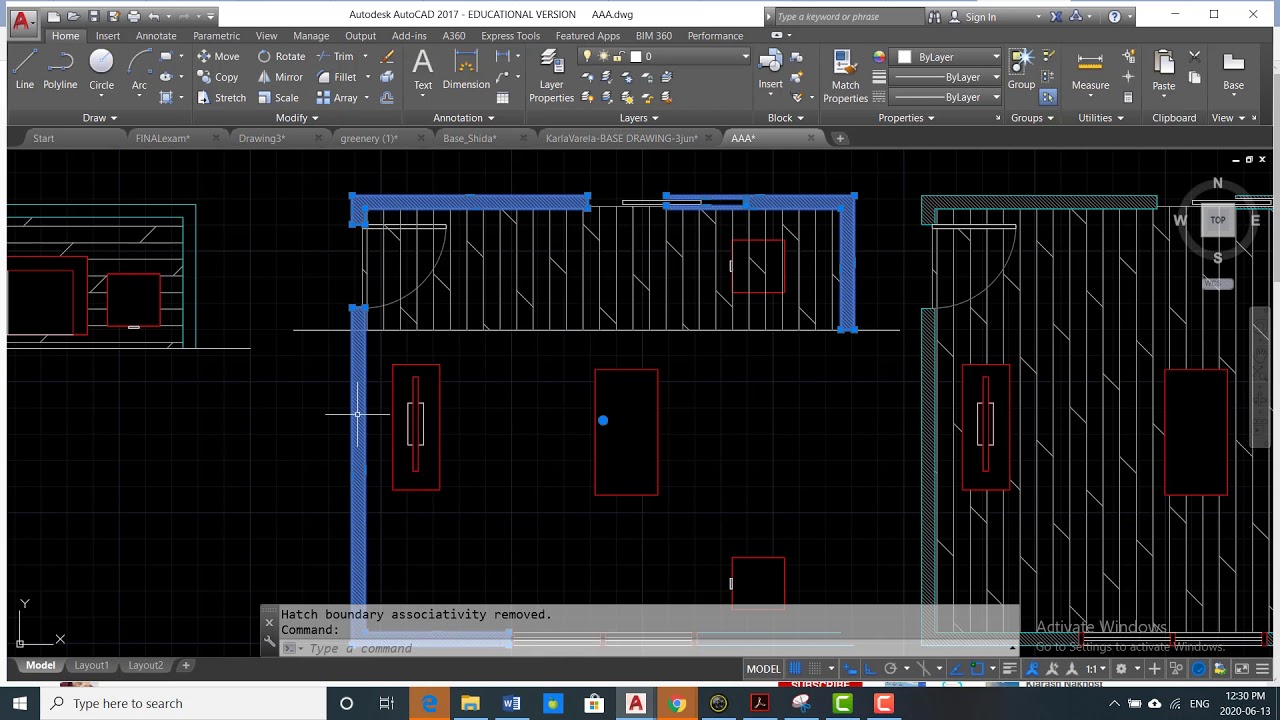Toggle the MODEL space status button
Image resolution: width=1280 pixels, height=720 pixels.
(763, 669)
